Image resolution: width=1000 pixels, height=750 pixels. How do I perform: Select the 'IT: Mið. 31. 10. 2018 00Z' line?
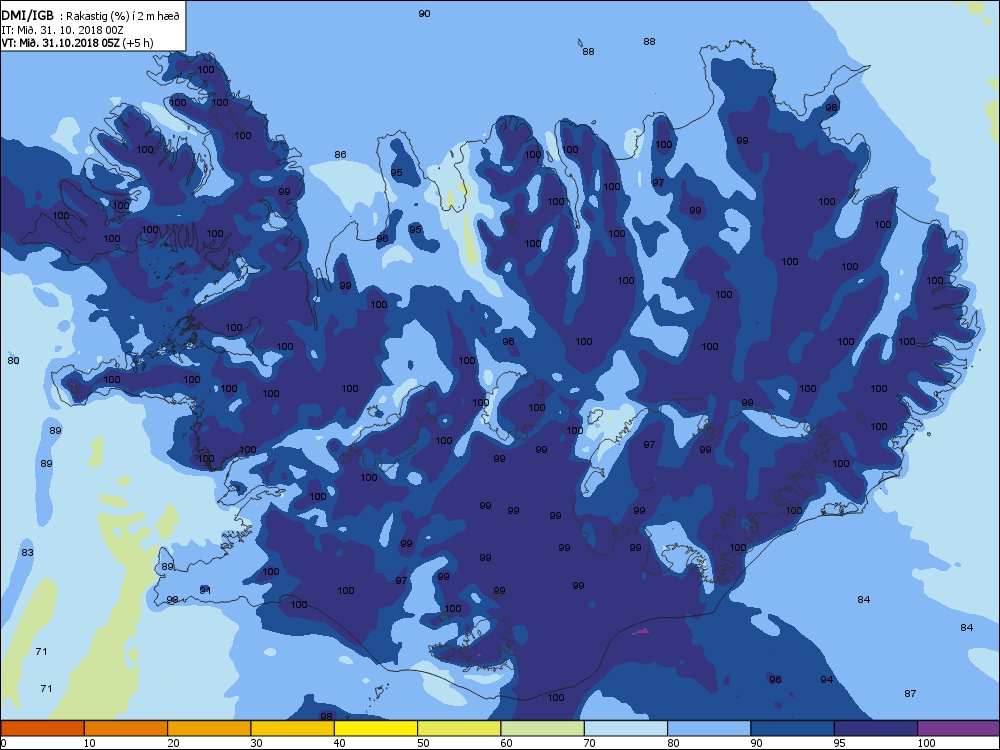[62, 30]
